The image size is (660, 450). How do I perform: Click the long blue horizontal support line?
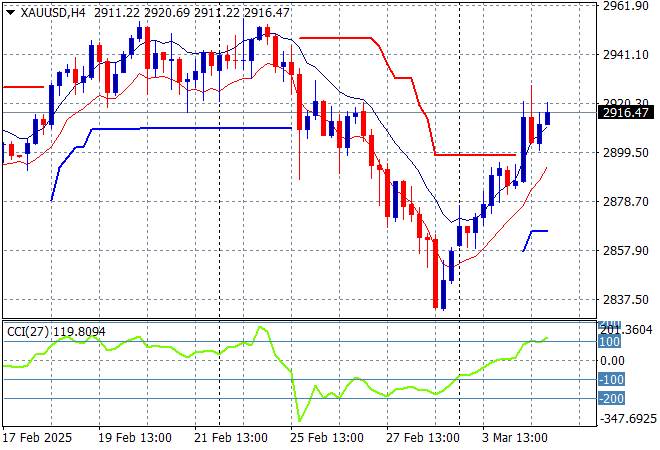click(190, 128)
